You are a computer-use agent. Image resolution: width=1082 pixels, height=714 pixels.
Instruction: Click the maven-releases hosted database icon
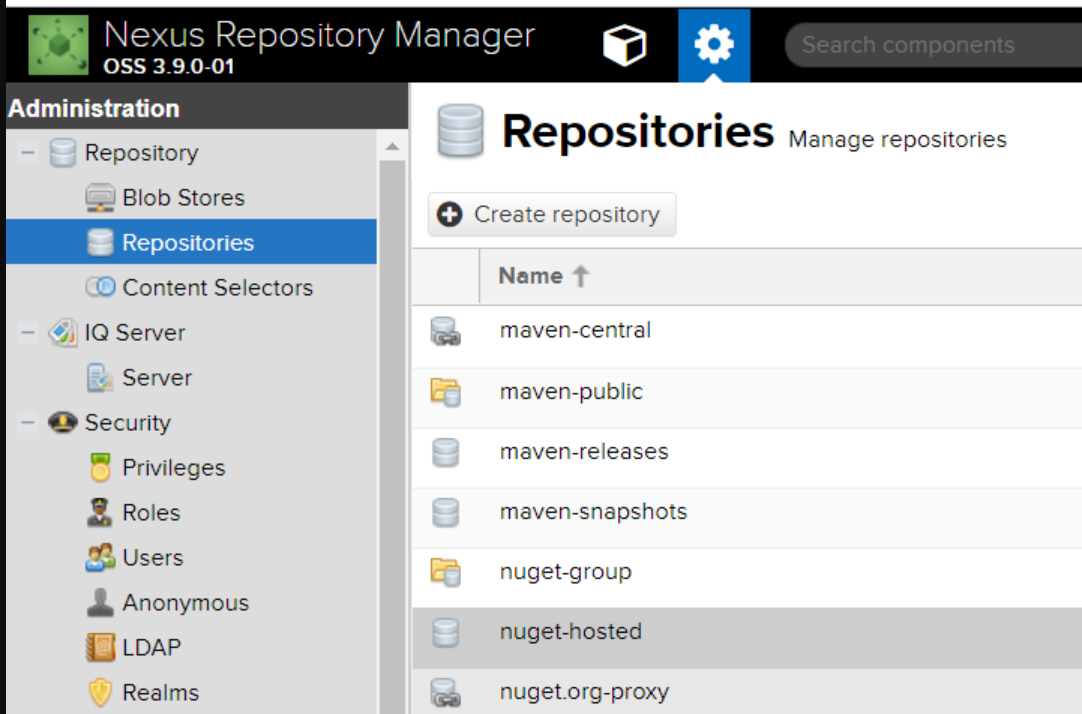pos(446,453)
